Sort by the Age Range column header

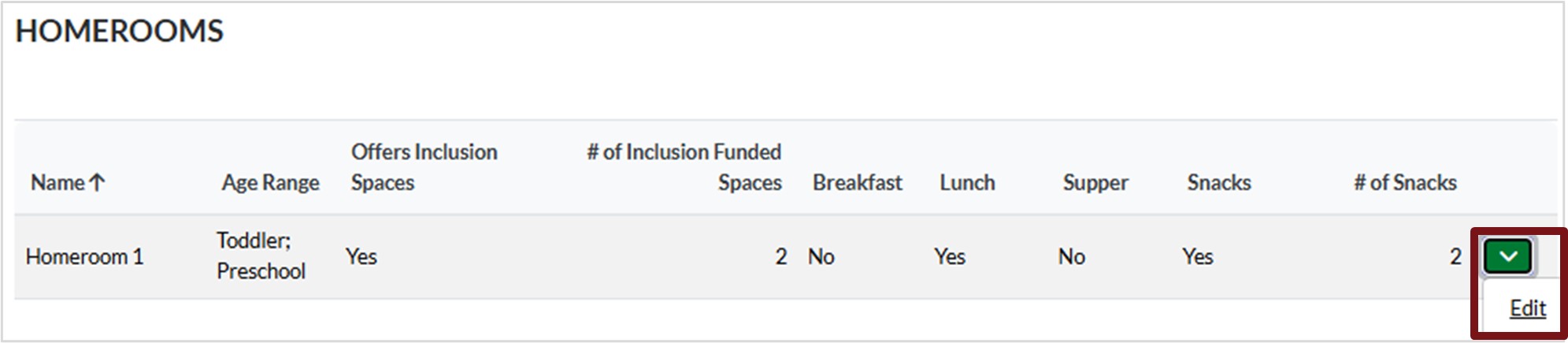pos(270,183)
